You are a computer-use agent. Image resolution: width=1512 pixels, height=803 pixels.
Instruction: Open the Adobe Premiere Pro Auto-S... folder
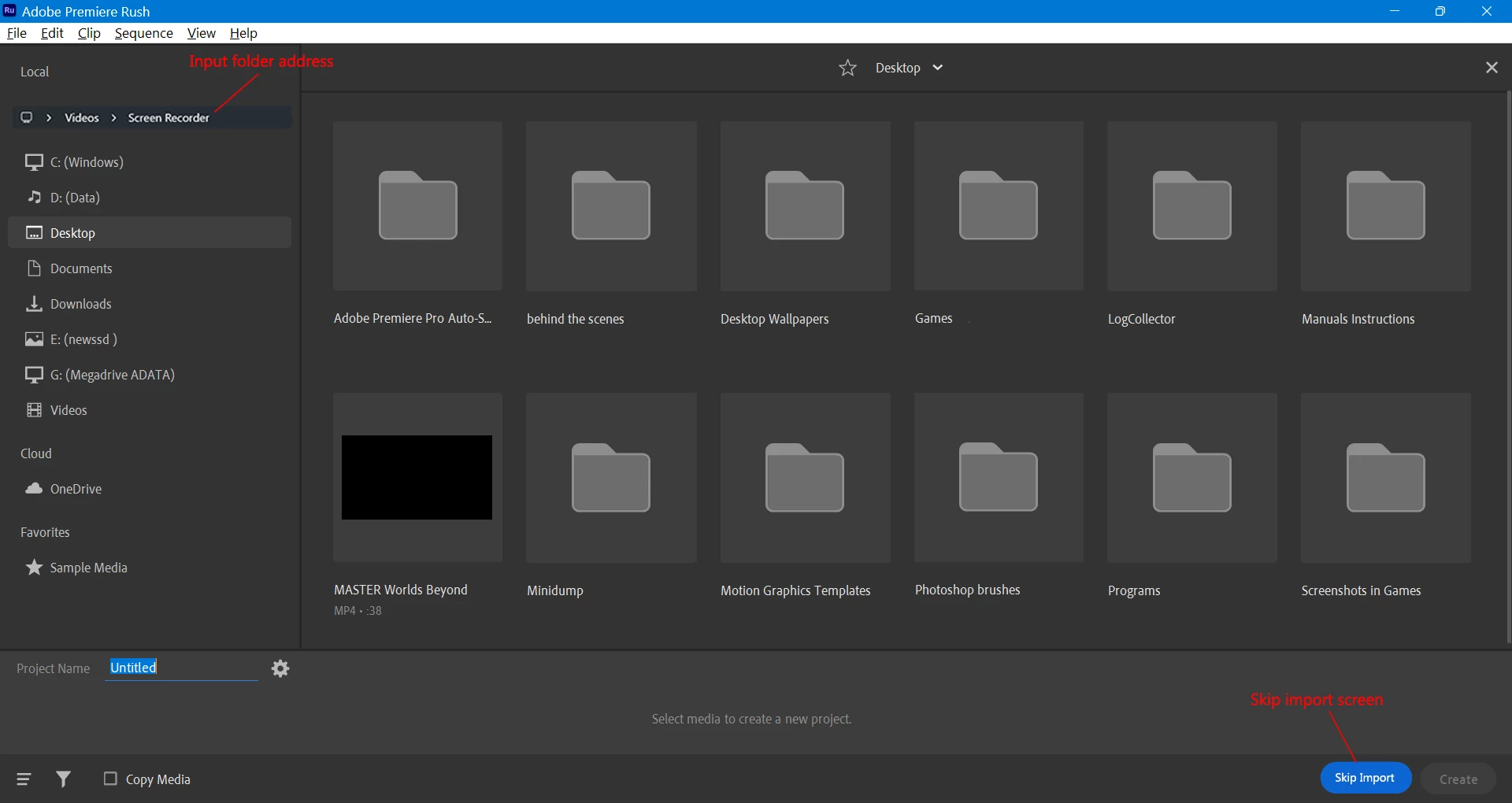click(417, 206)
